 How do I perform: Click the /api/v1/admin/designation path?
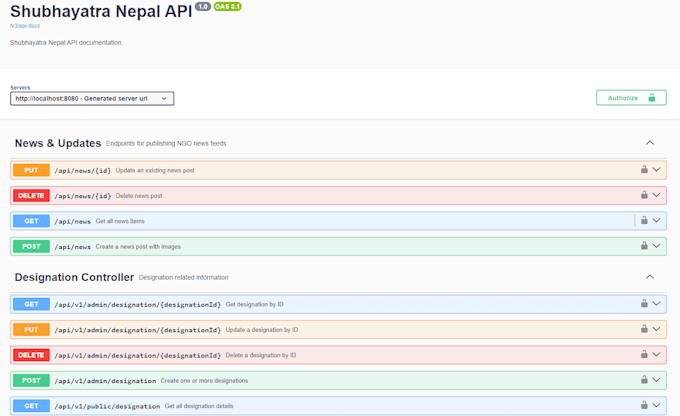click(105, 381)
